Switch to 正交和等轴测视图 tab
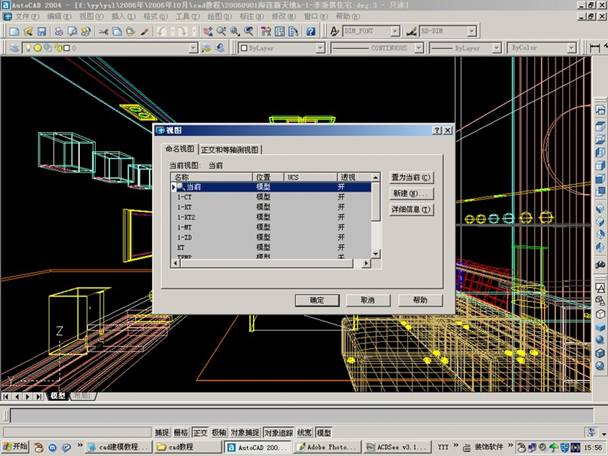This screenshot has height=456, width=608. pos(230,149)
